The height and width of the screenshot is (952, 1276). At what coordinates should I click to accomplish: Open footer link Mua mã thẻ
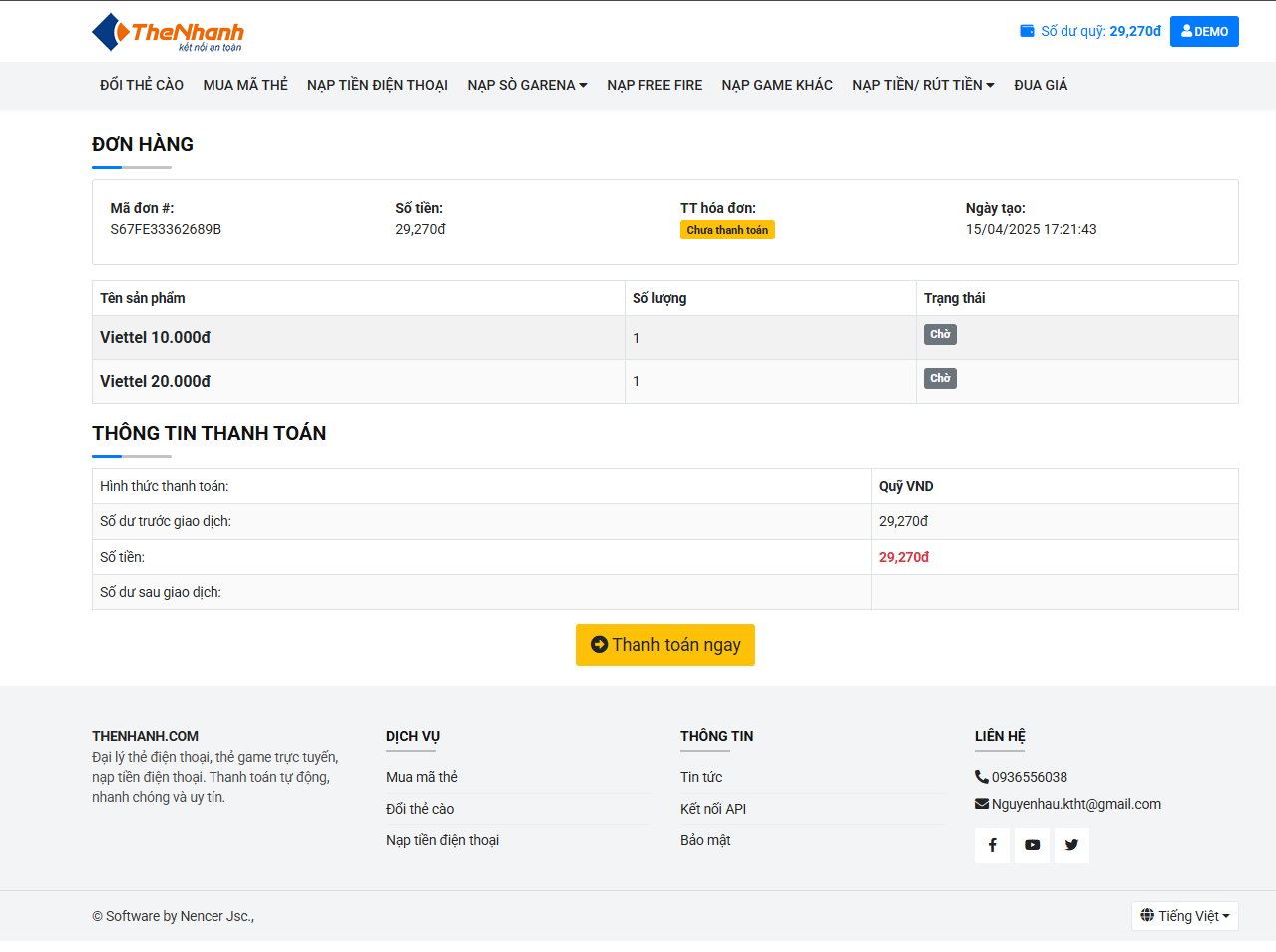tap(422, 777)
